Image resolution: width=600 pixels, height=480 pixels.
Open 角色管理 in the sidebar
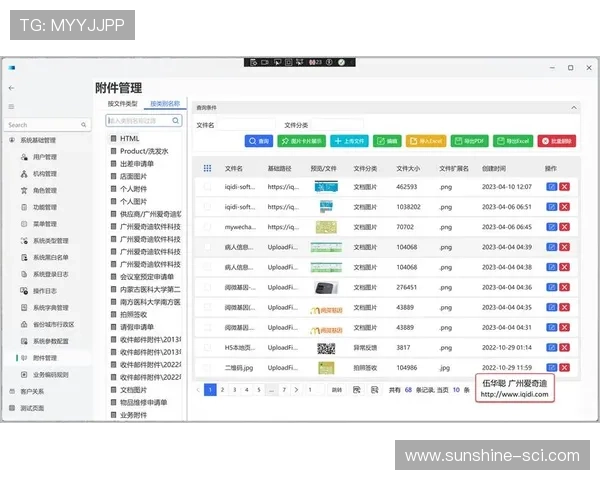tap(44, 191)
